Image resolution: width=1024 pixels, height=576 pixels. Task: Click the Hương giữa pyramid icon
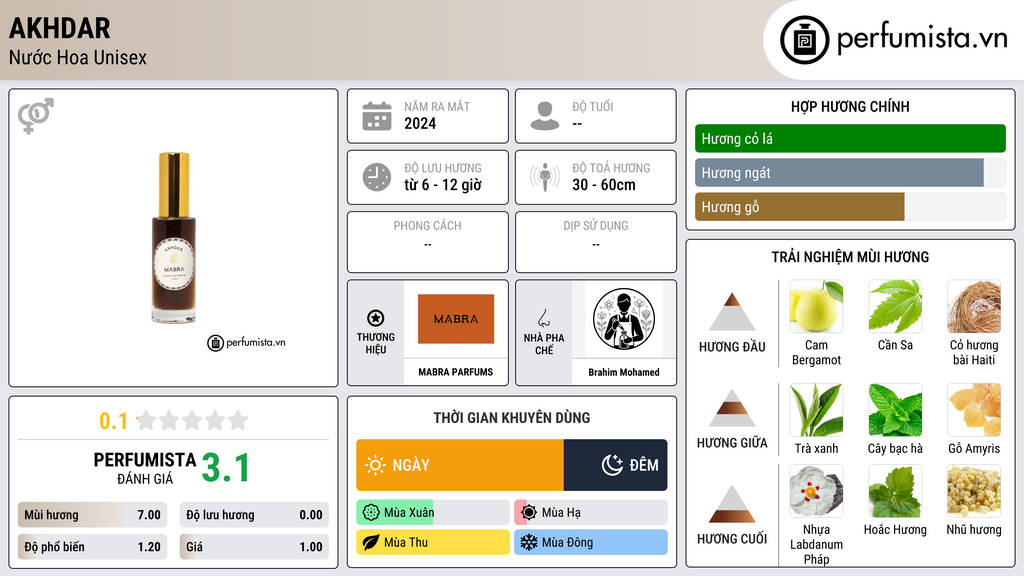click(732, 408)
